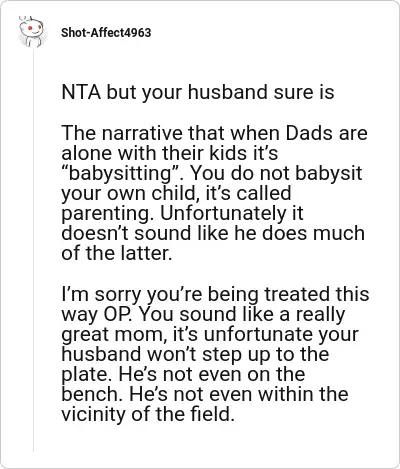Click the phrase "step up to the"
Viewport: 400px width, 469px height.
pos(266,354)
